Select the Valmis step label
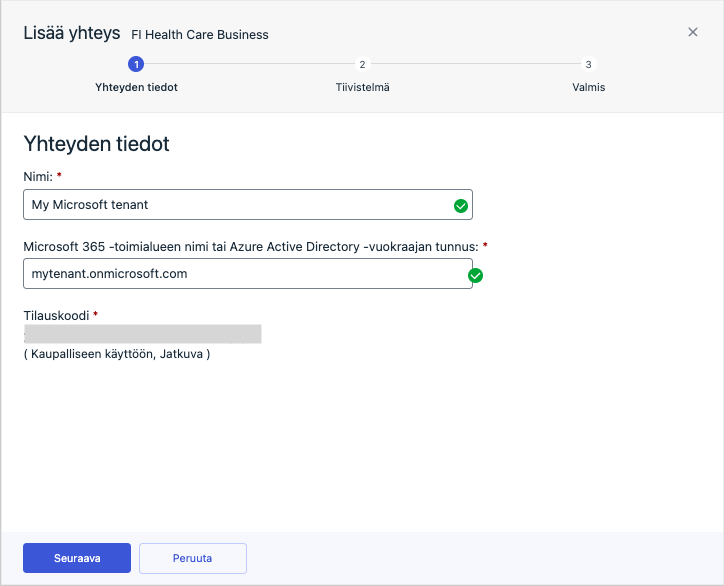 click(x=588, y=87)
